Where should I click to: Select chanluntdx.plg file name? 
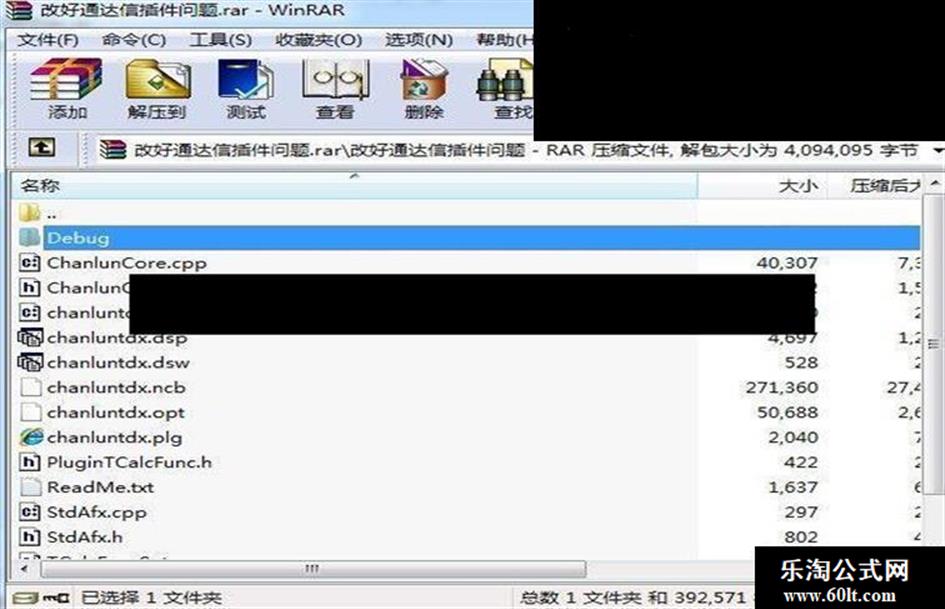click(115, 437)
